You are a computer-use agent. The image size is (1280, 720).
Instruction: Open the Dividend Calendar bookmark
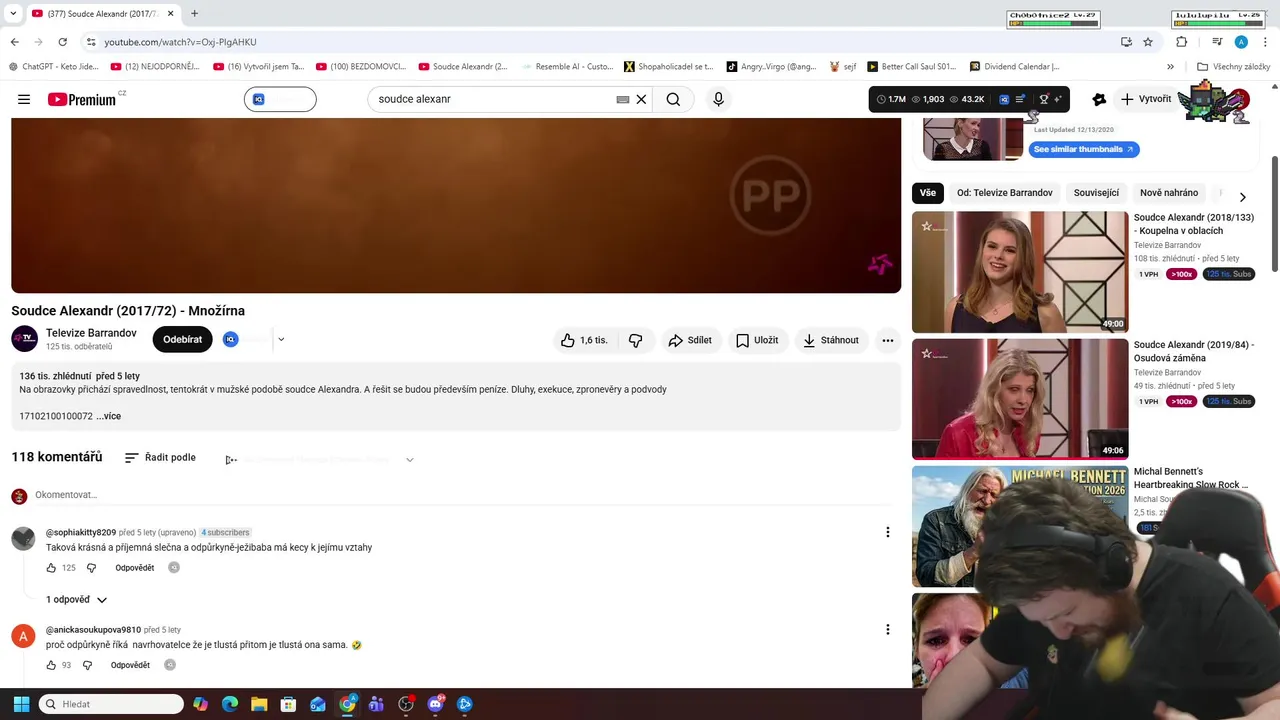click(1015, 67)
